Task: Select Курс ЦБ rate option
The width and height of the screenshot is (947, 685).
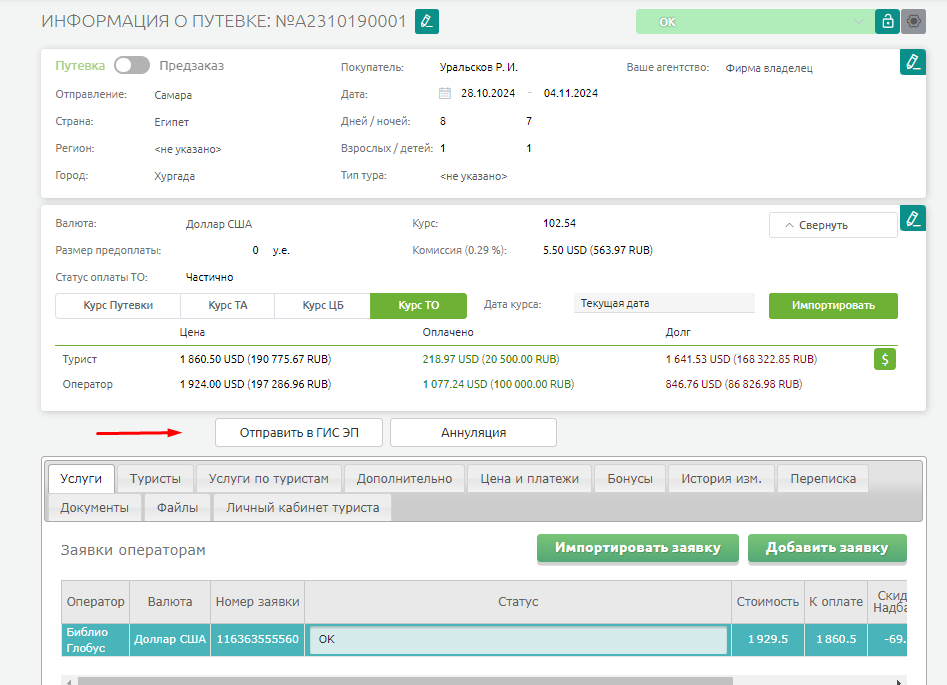Action: pos(323,306)
